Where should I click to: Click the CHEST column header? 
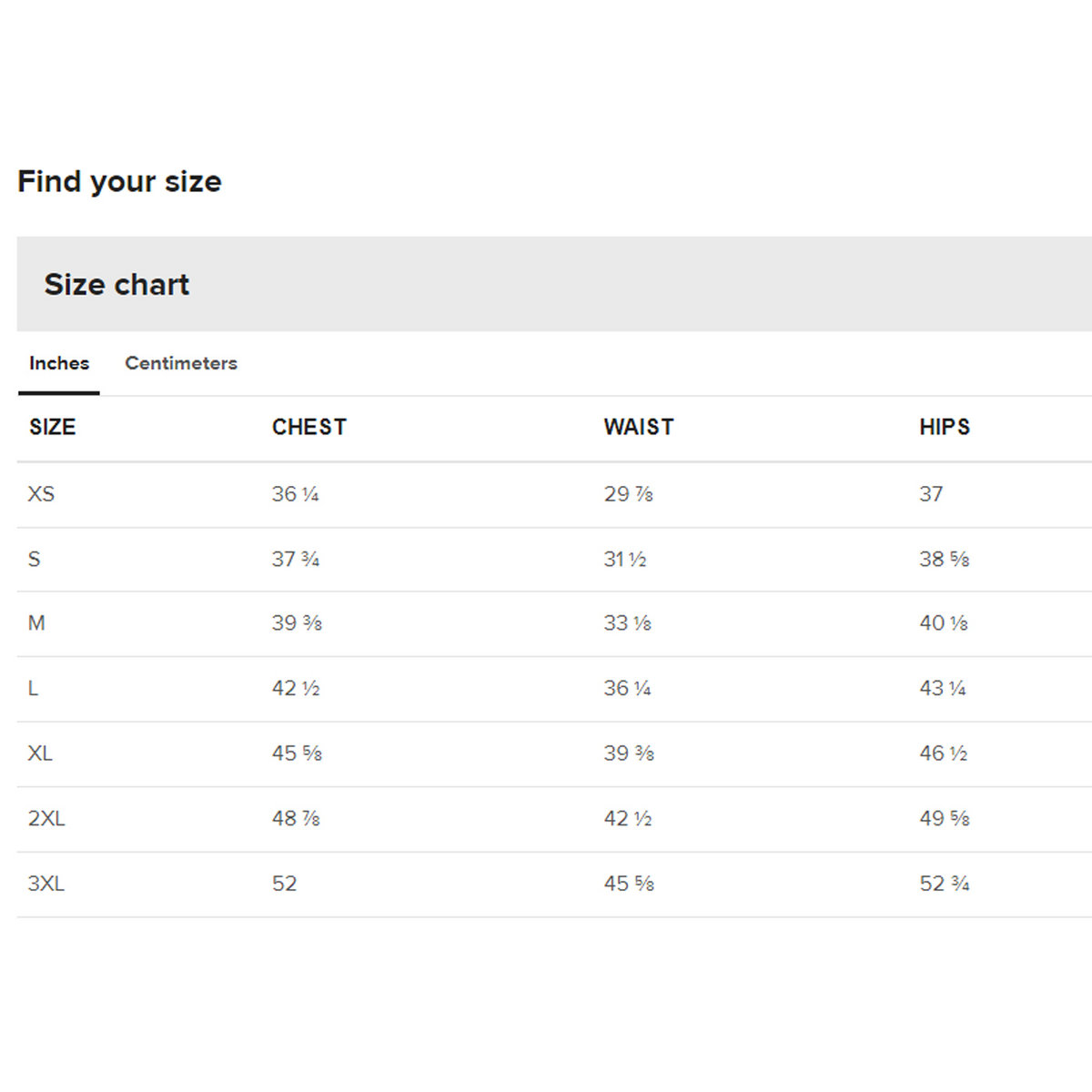click(x=308, y=427)
